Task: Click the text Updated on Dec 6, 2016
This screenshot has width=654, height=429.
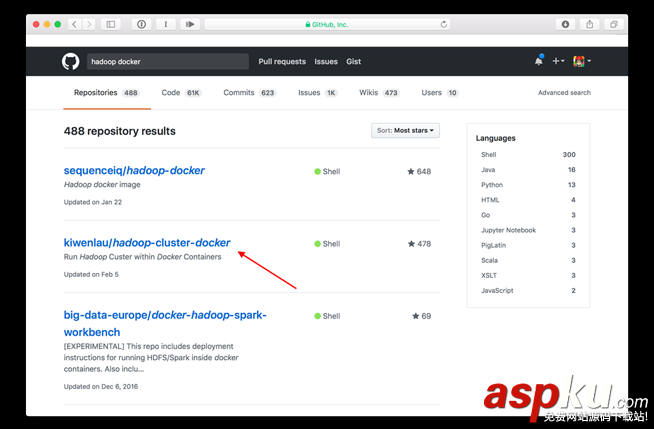Action: point(101,386)
